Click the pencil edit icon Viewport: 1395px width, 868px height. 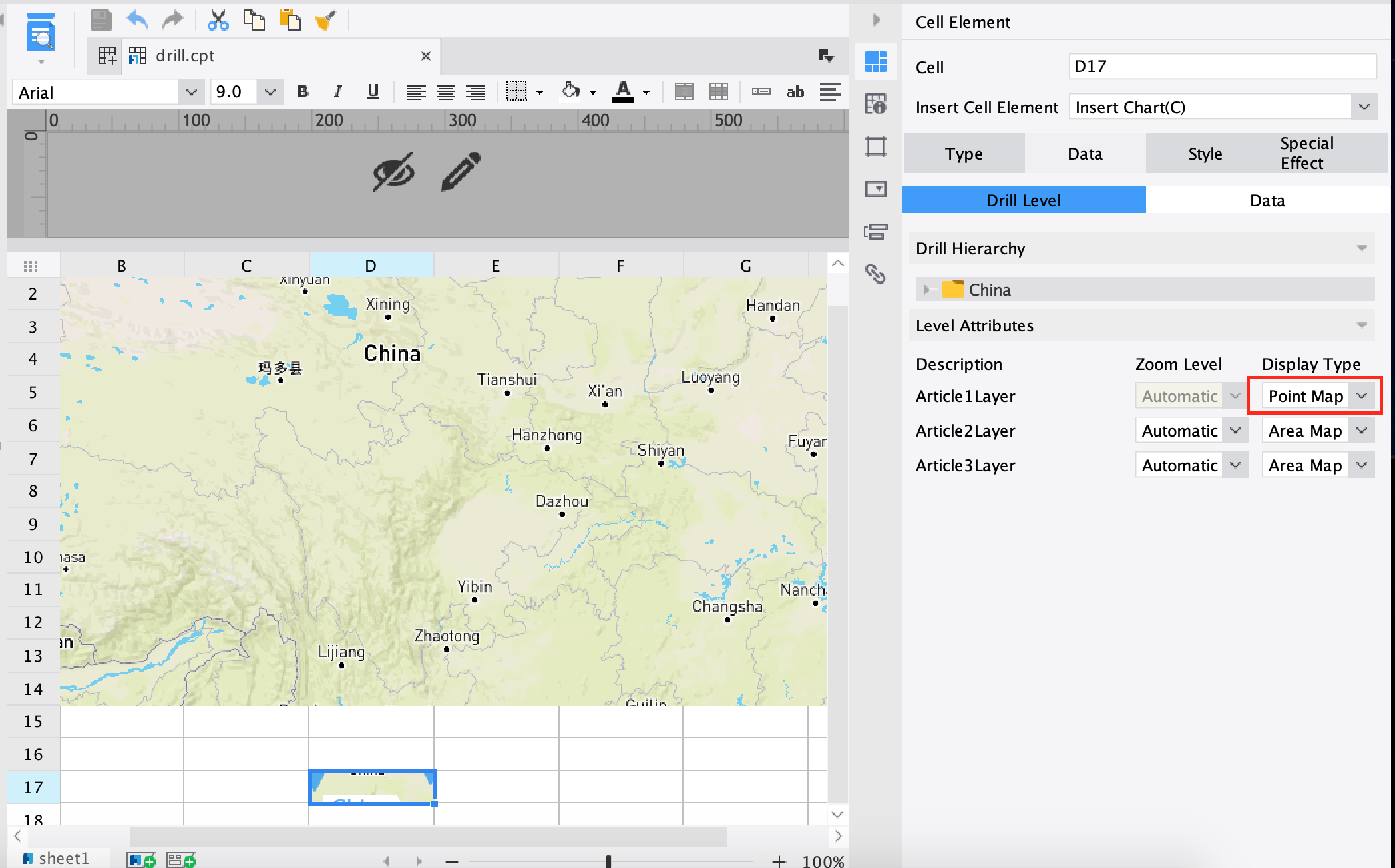click(461, 172)
